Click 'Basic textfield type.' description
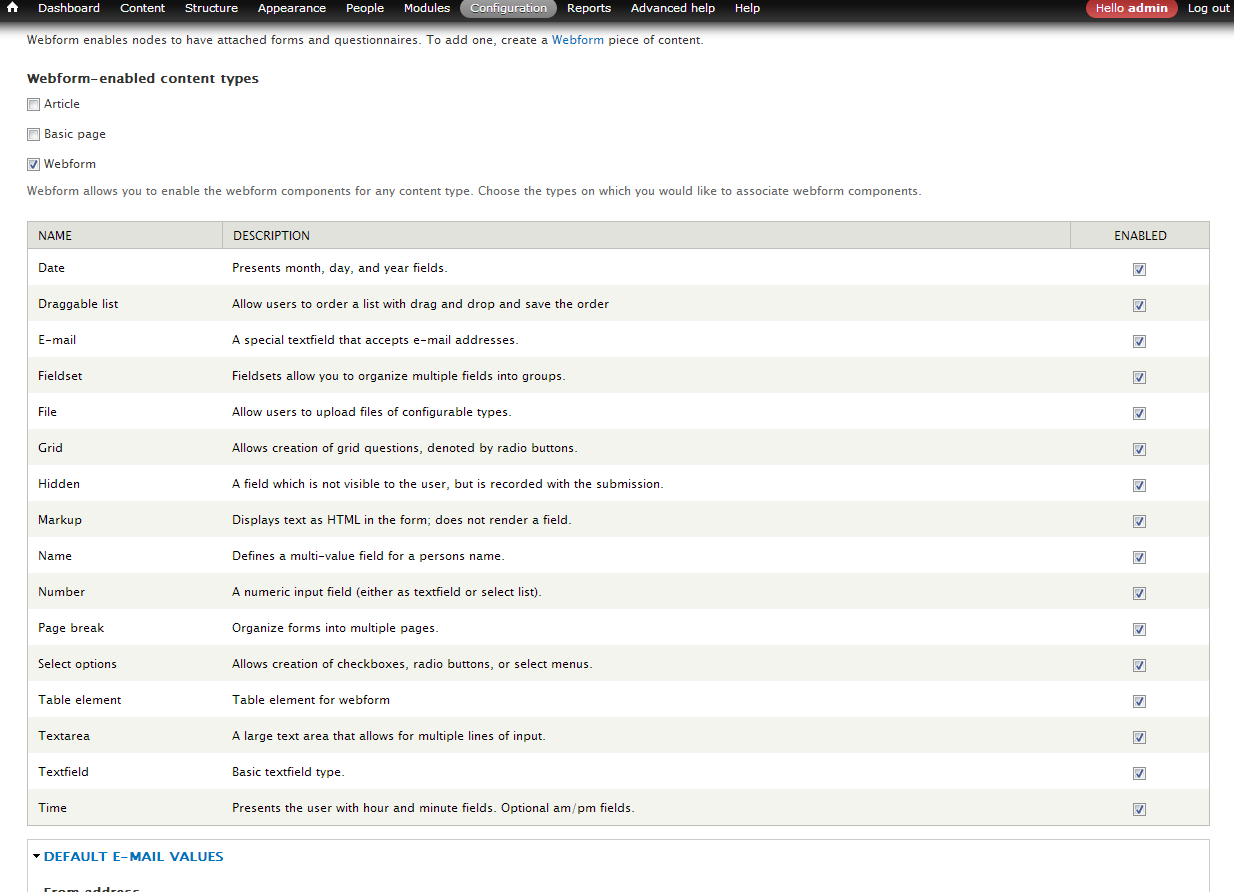 (x=288, y=772)
